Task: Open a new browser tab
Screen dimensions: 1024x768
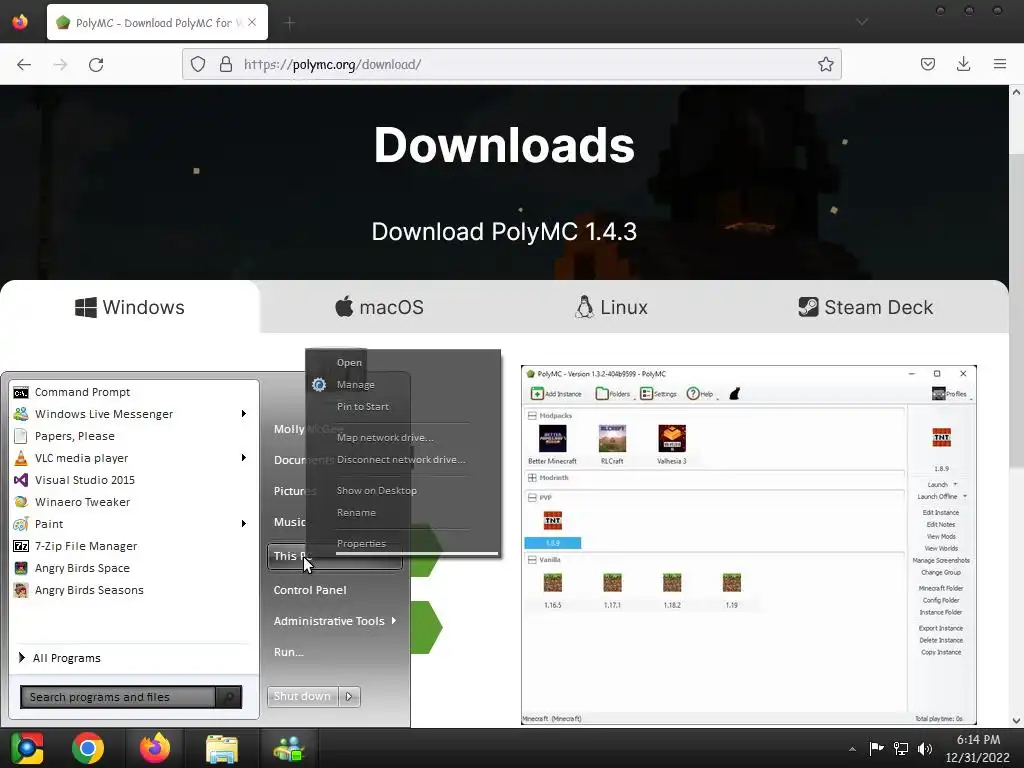Action: [290, 23]
